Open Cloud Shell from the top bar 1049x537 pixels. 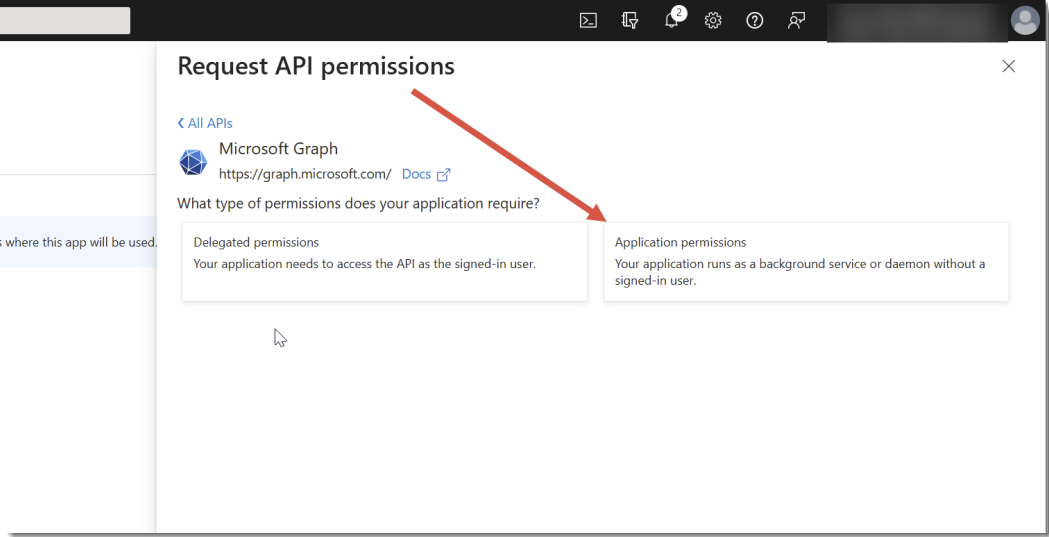588,20
